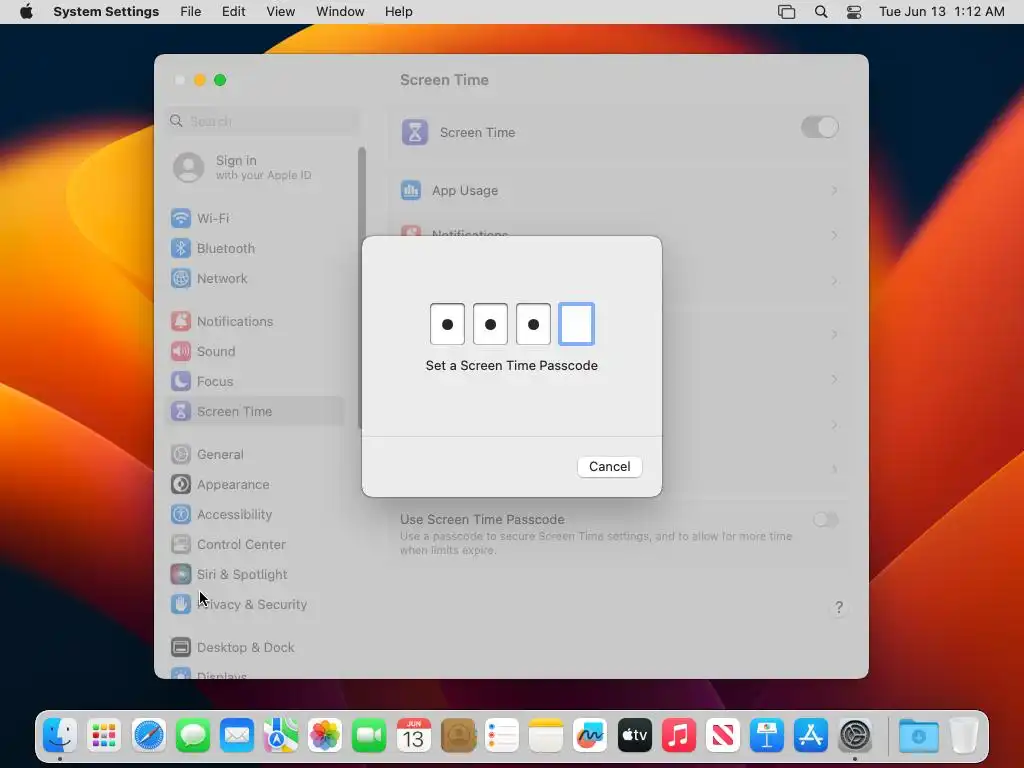
Task: Expand the Notifications row chevron in main pane
Action: (x=834, y=234)
